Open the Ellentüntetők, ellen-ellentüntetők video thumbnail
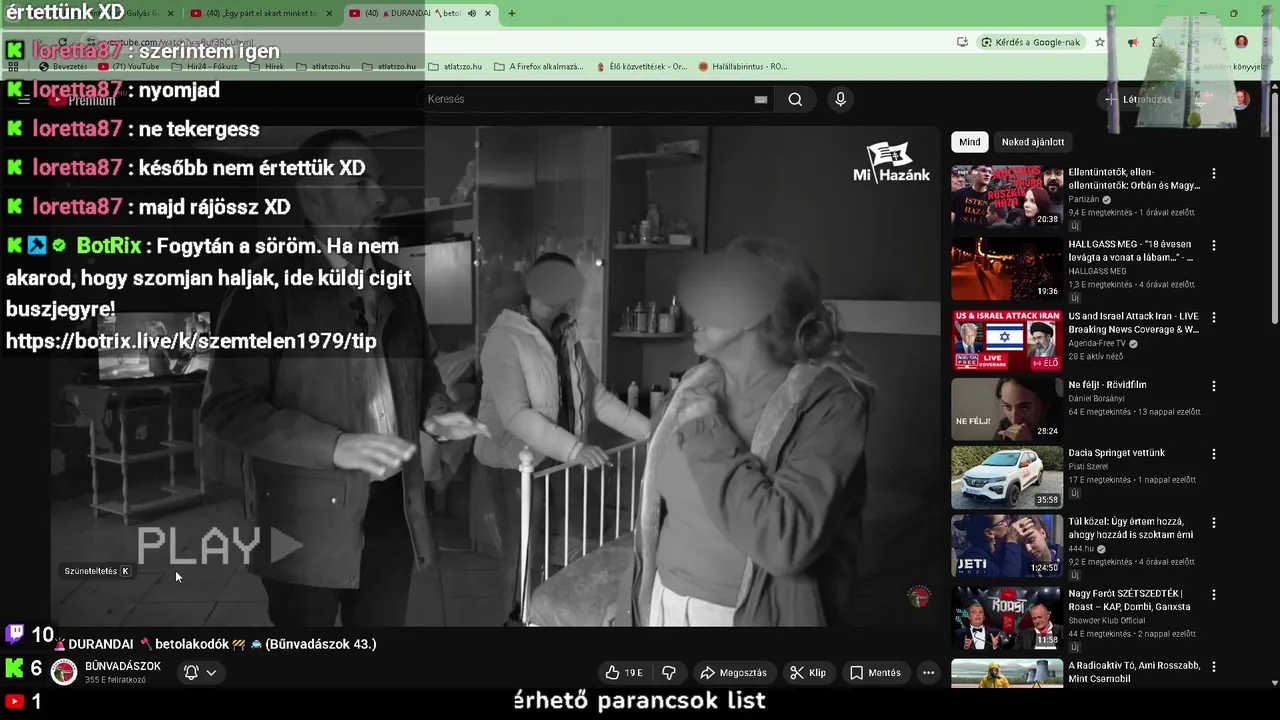 1007,196
